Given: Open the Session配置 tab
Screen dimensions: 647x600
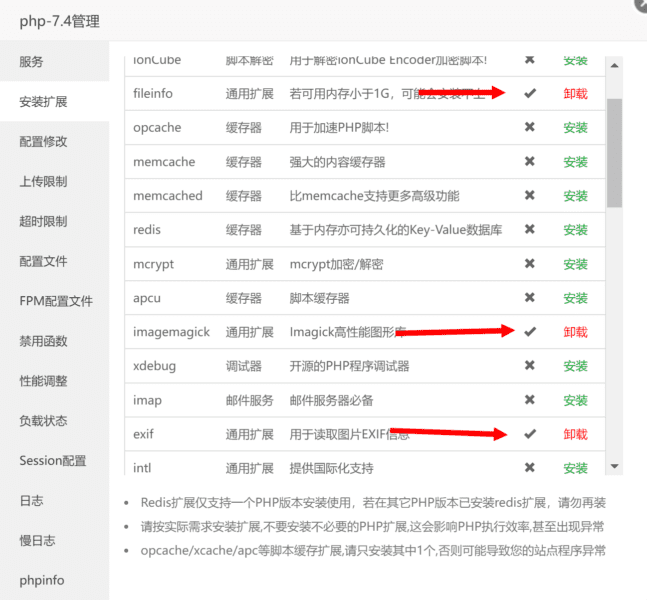Looking at the screenshot, I should (x=52, y=461).
